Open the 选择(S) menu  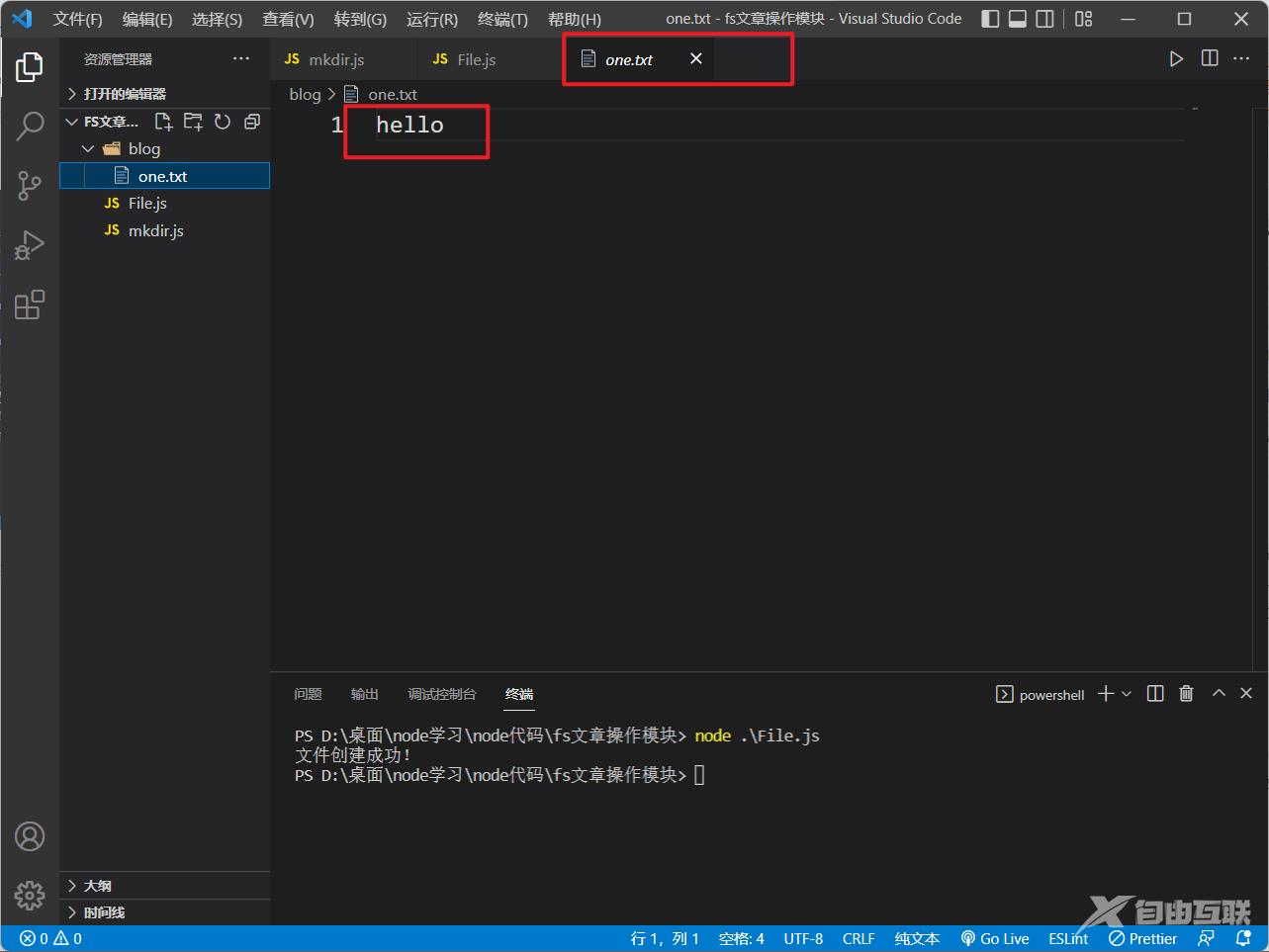tap(217, 19)
